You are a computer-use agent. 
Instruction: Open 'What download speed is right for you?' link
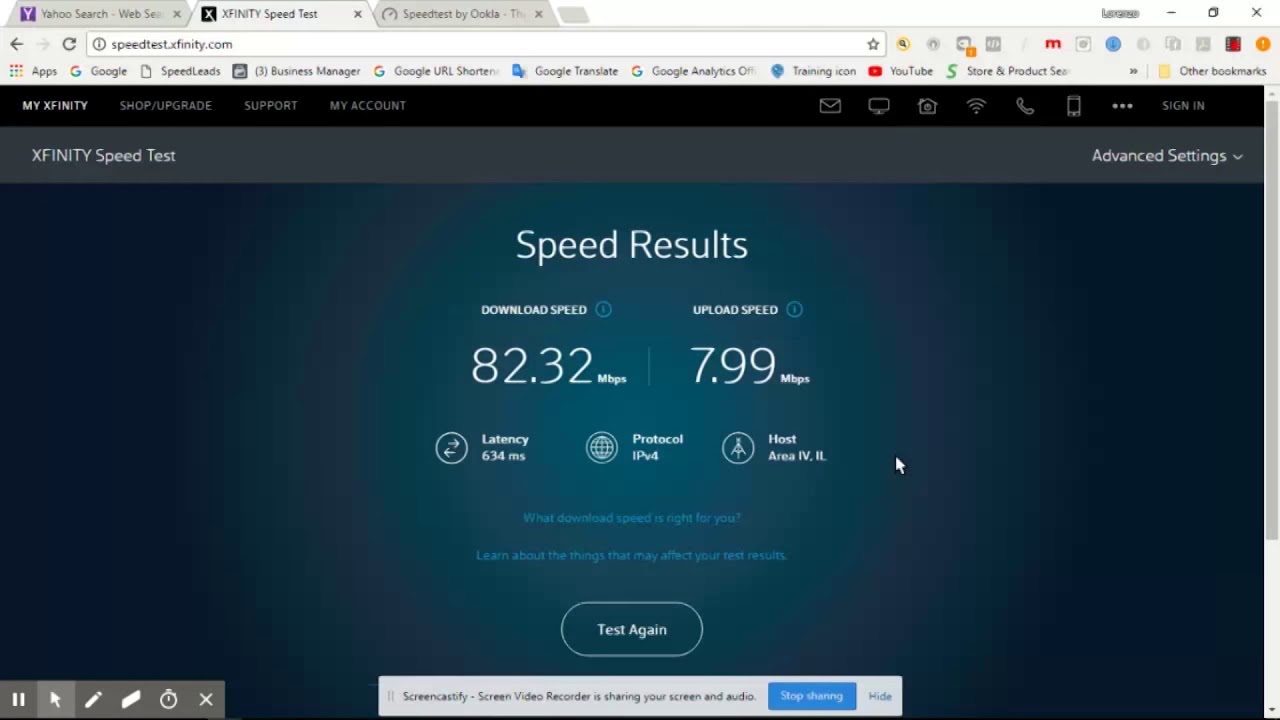click(632, 518)
